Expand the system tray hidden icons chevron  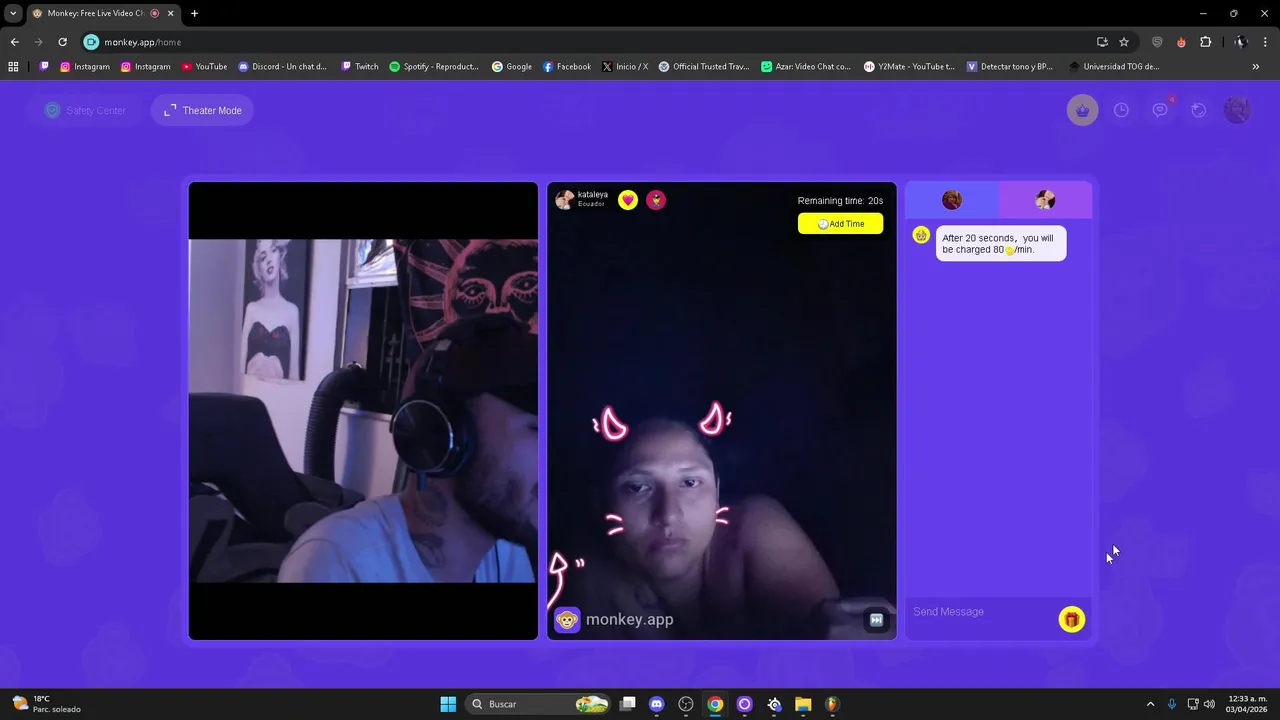pyautogui.click(x=1150, y=704)
